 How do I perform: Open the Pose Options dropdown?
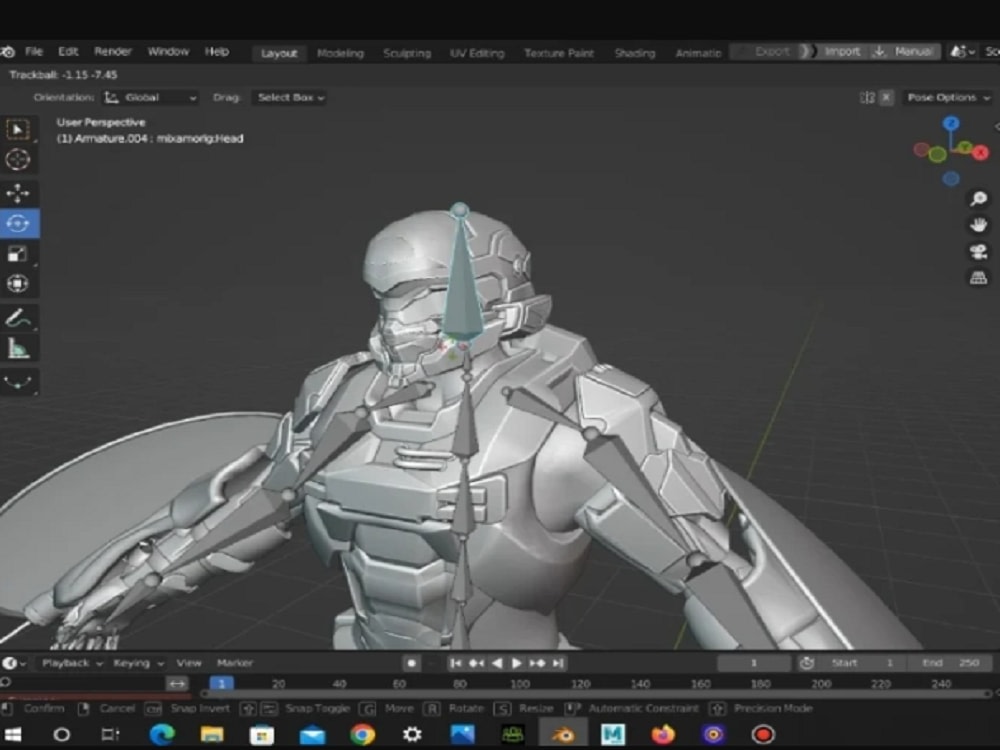(947, 97)
